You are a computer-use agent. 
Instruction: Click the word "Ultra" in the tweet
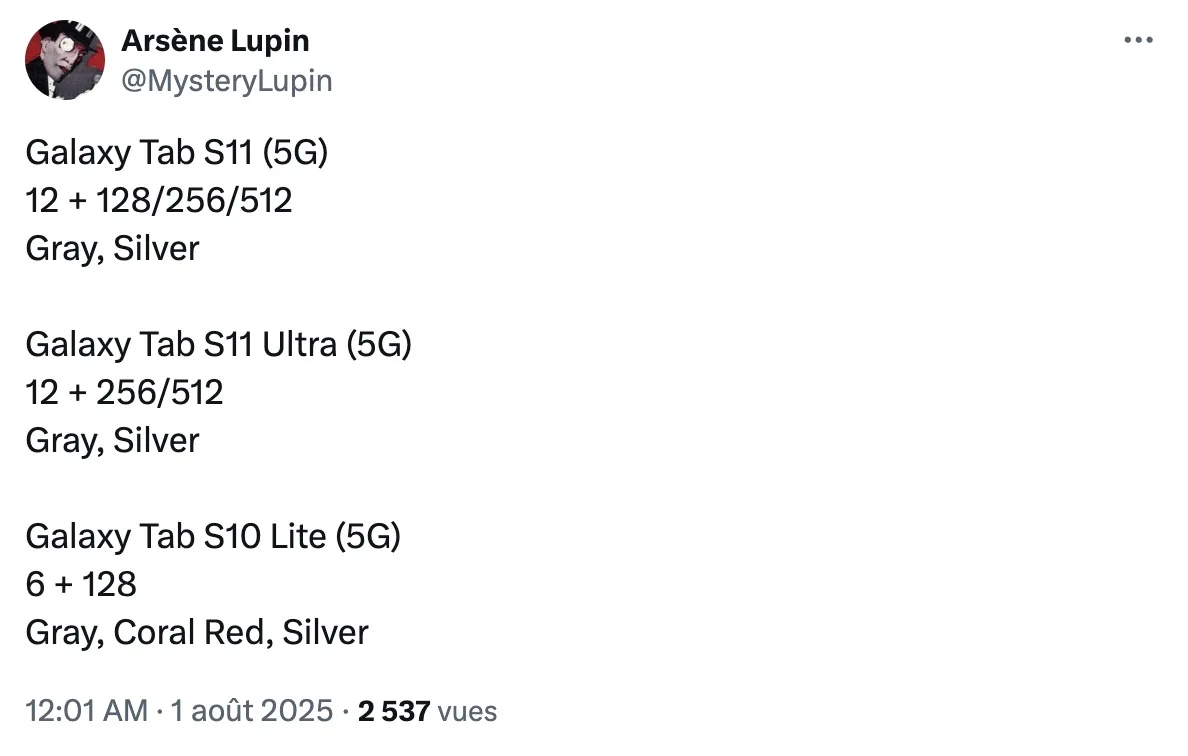pyautogui.click(x=300, y=344)
